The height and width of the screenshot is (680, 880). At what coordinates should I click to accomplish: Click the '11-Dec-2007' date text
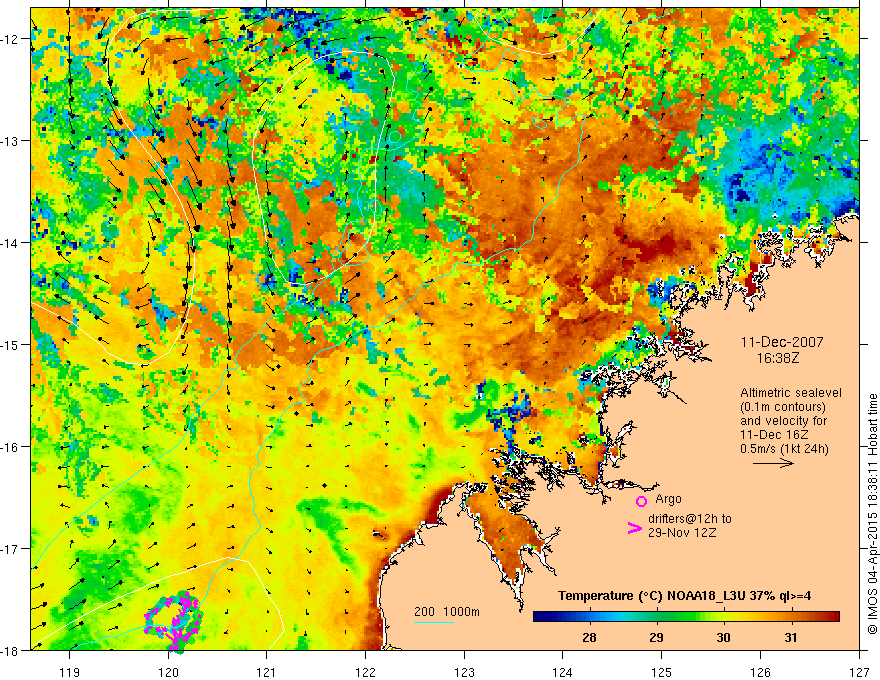click(x=782, y=342)
